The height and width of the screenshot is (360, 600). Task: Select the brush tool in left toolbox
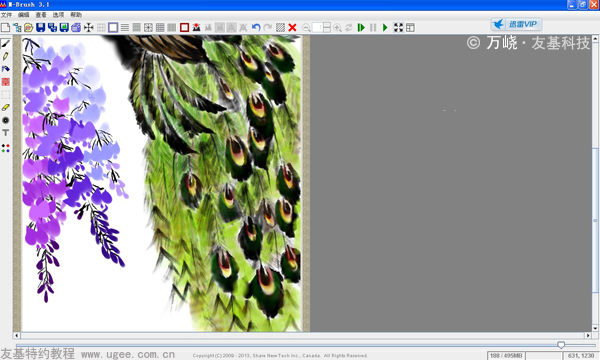(x=5, y=44)
